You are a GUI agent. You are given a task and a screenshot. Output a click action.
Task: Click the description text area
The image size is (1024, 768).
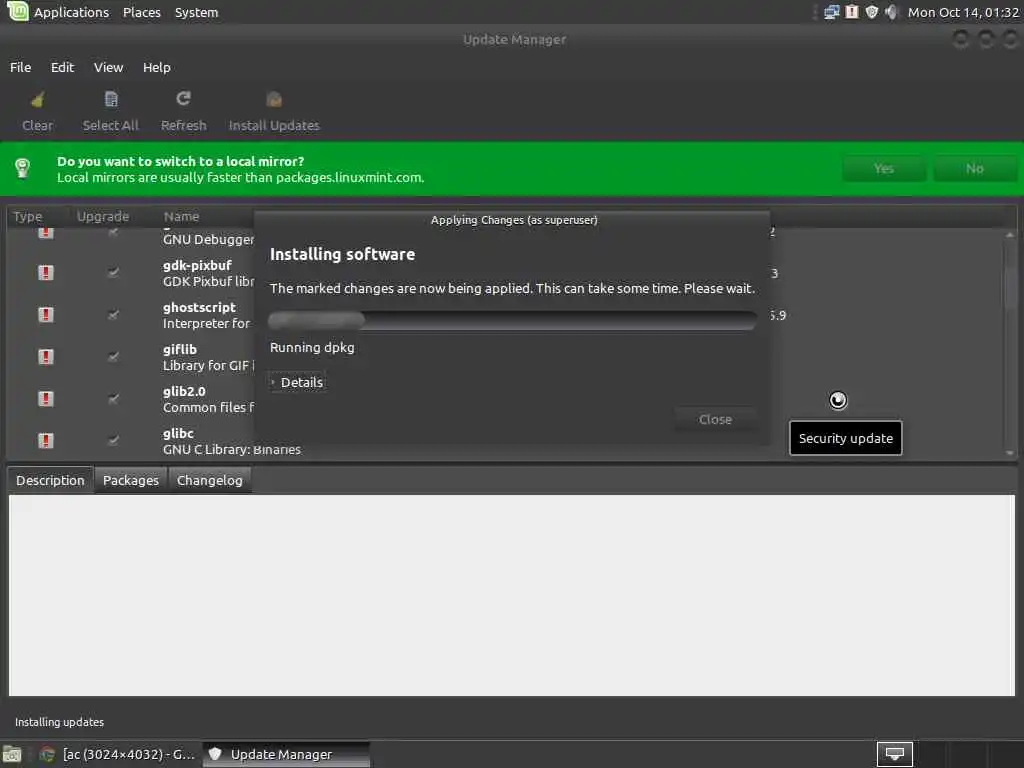(512, 595)
